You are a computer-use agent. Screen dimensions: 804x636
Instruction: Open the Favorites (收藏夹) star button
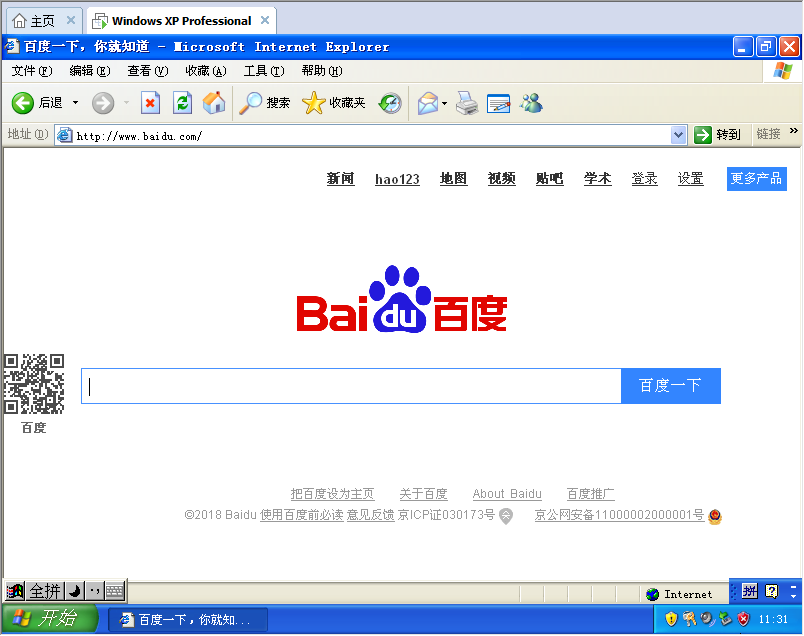point(334,103)
